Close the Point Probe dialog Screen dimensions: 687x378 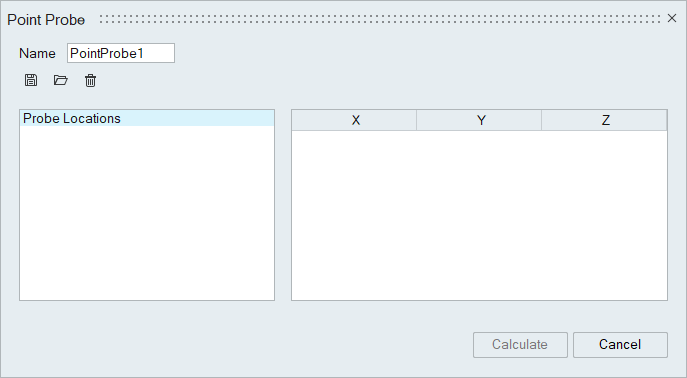click(672, 18)
